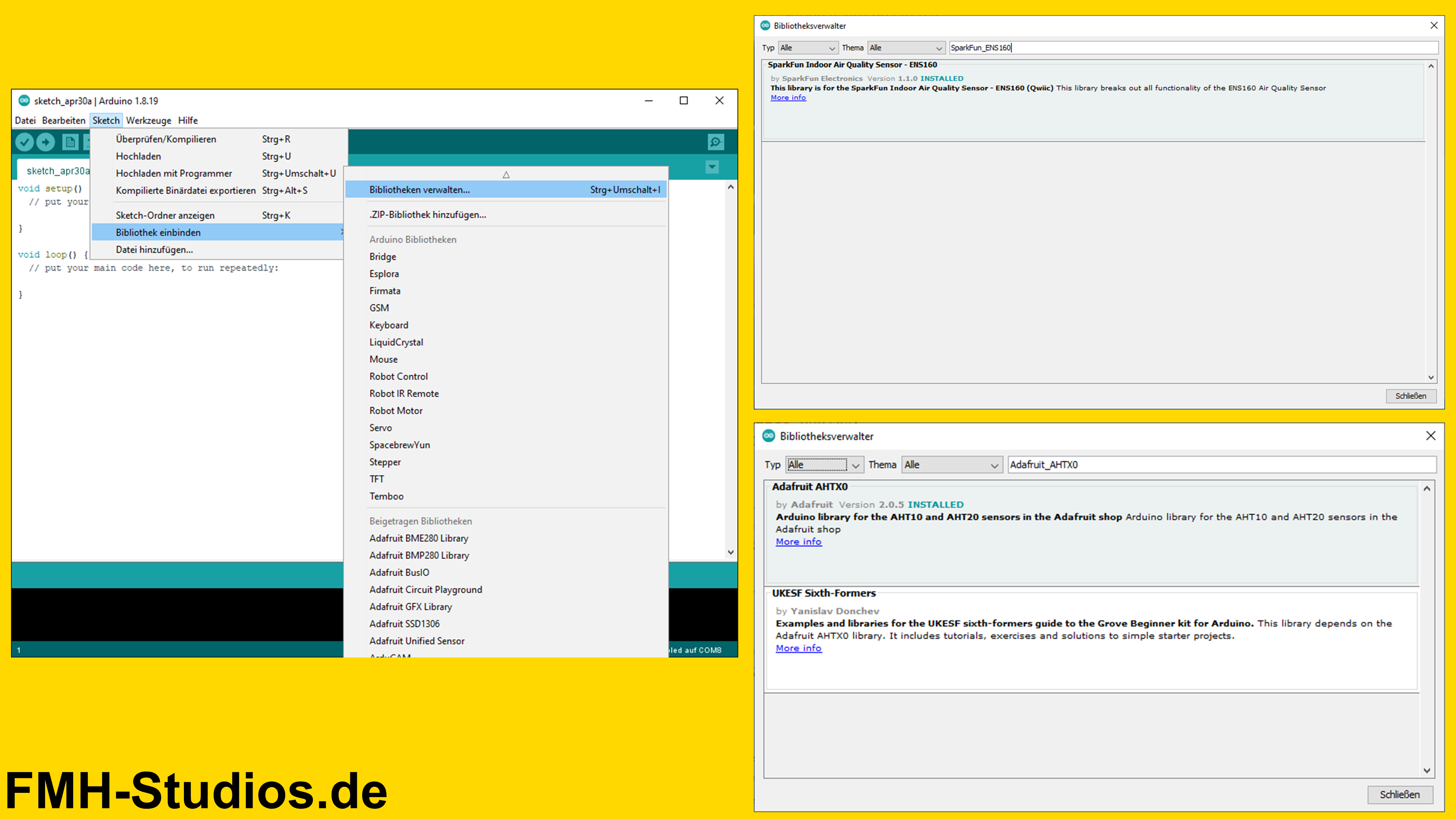Open the tab options dropdown arrow icon
This screenshot has height=819, width=1456.
[712, 167]
